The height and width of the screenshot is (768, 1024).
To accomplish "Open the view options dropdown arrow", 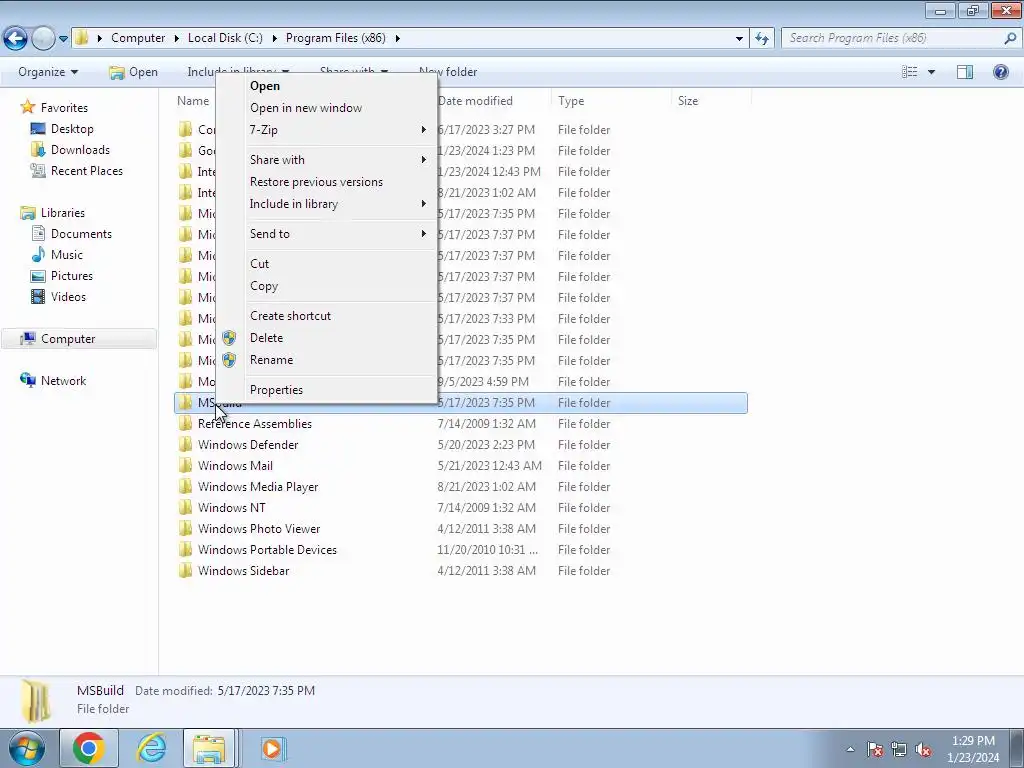I will pos(931,72).
